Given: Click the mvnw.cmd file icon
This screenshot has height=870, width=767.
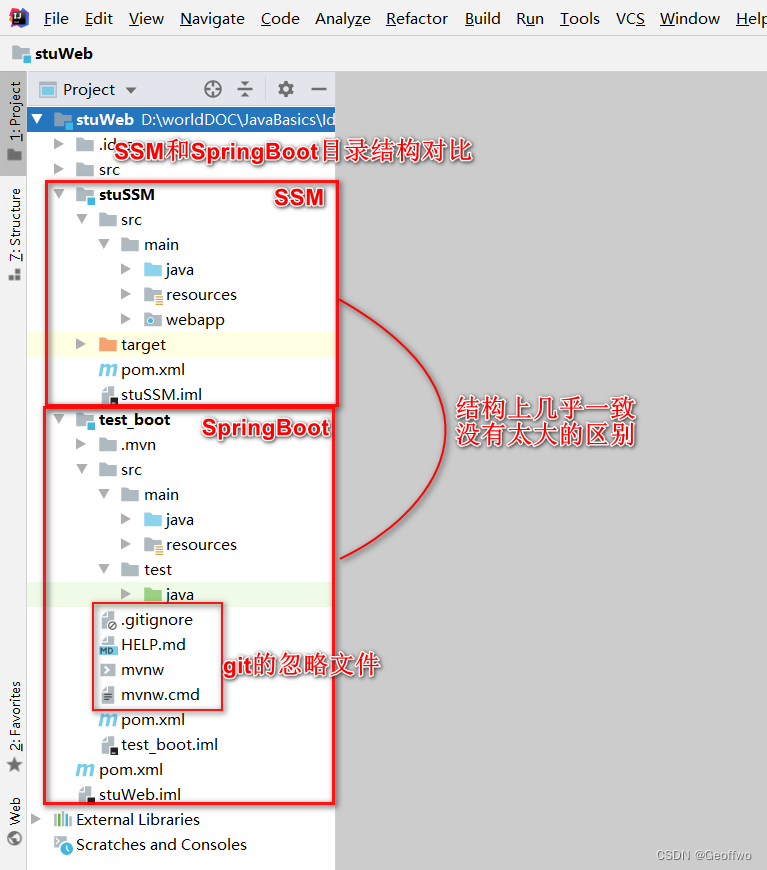Looking at the screenshot, I should tap(108, 695).
